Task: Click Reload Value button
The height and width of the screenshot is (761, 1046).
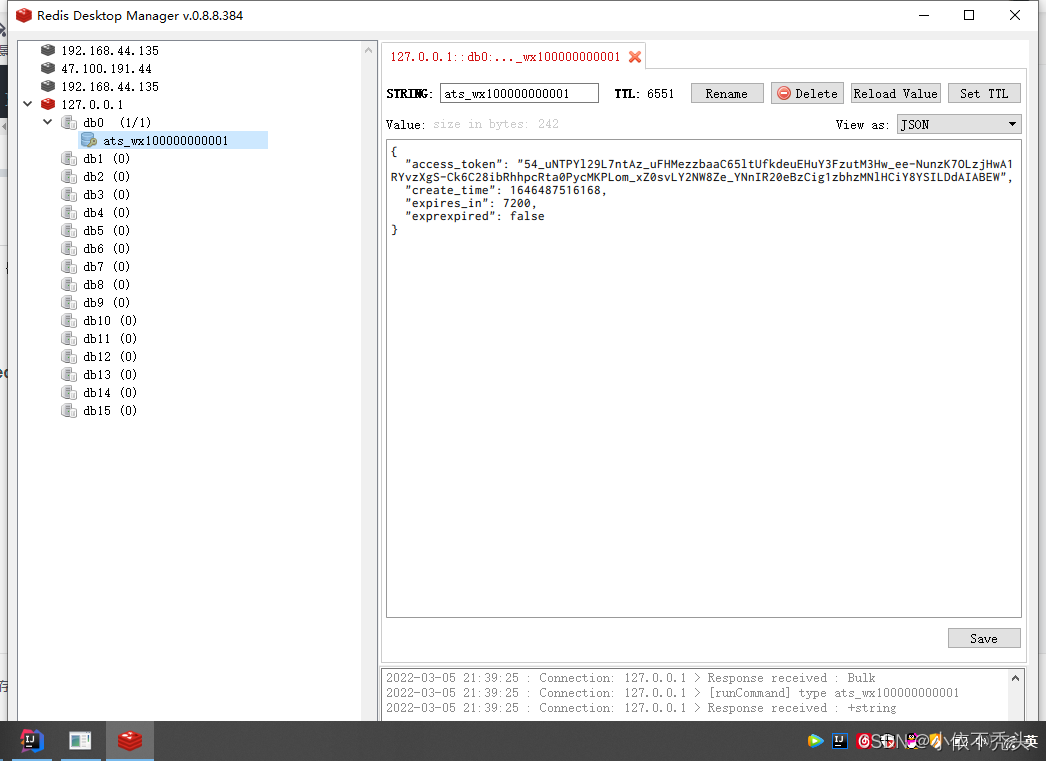Action: click(896, 93)
